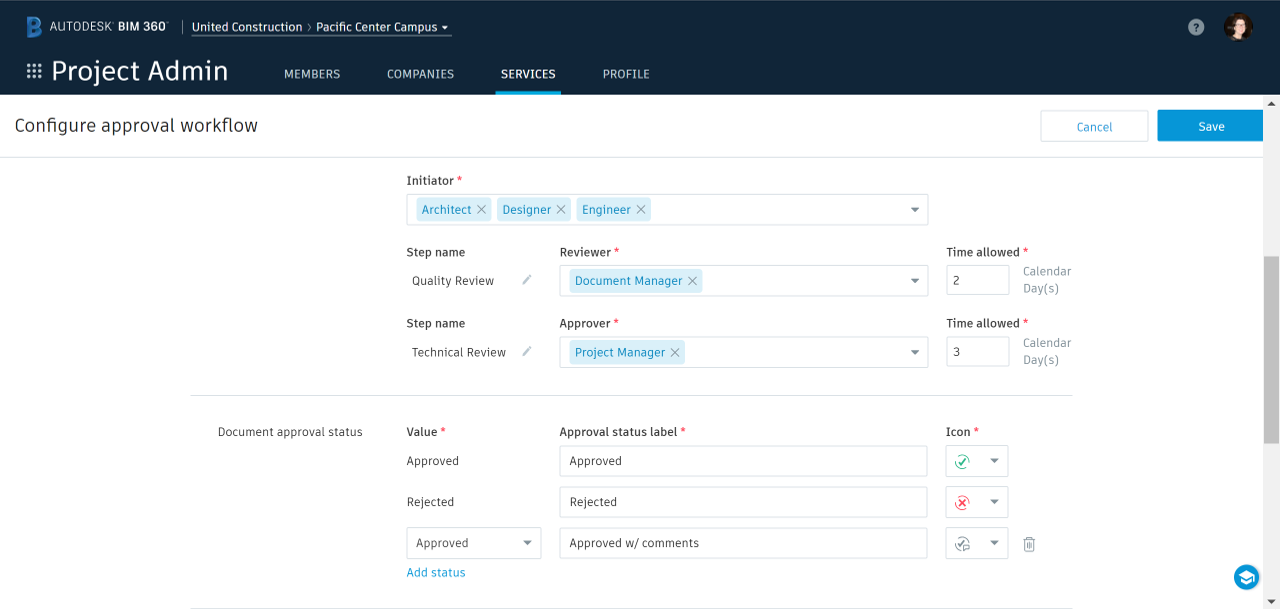
Task: Edit the Technical Review step name
Action: tap(527, 351)
